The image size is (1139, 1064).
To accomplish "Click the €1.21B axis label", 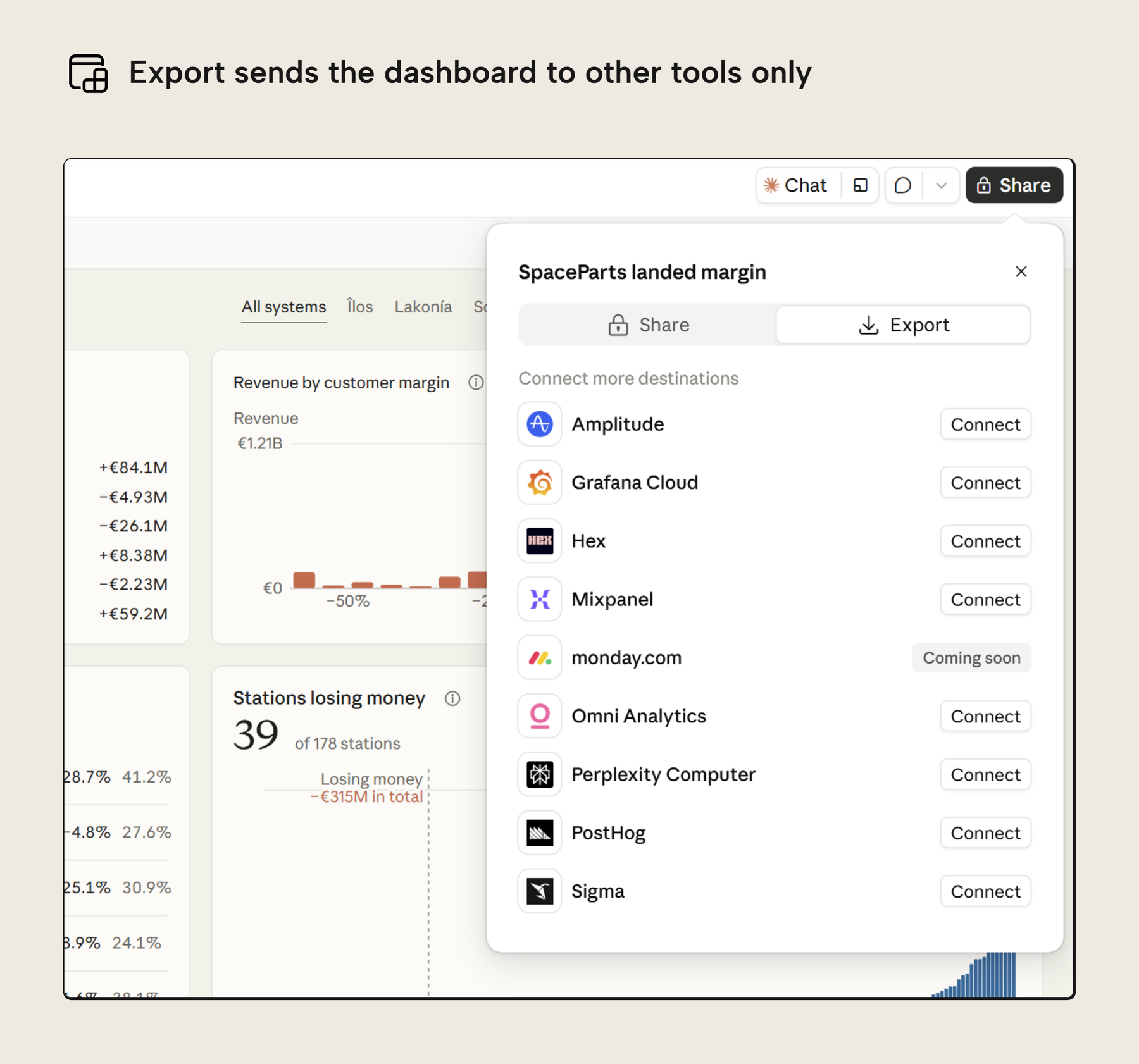I will pos(259,443).
